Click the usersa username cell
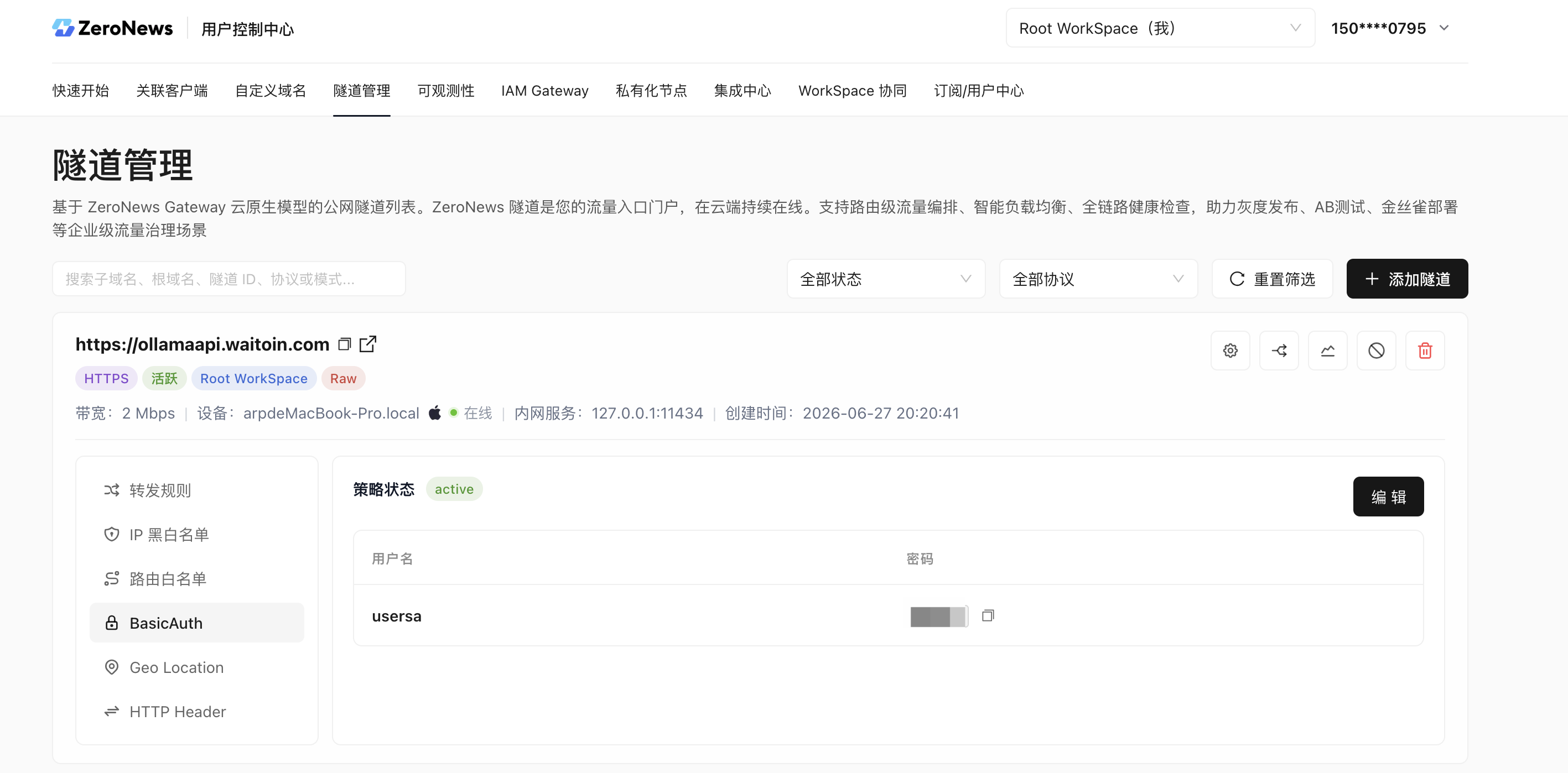The height and width of the screenshot is (773, 1568). 397,616
